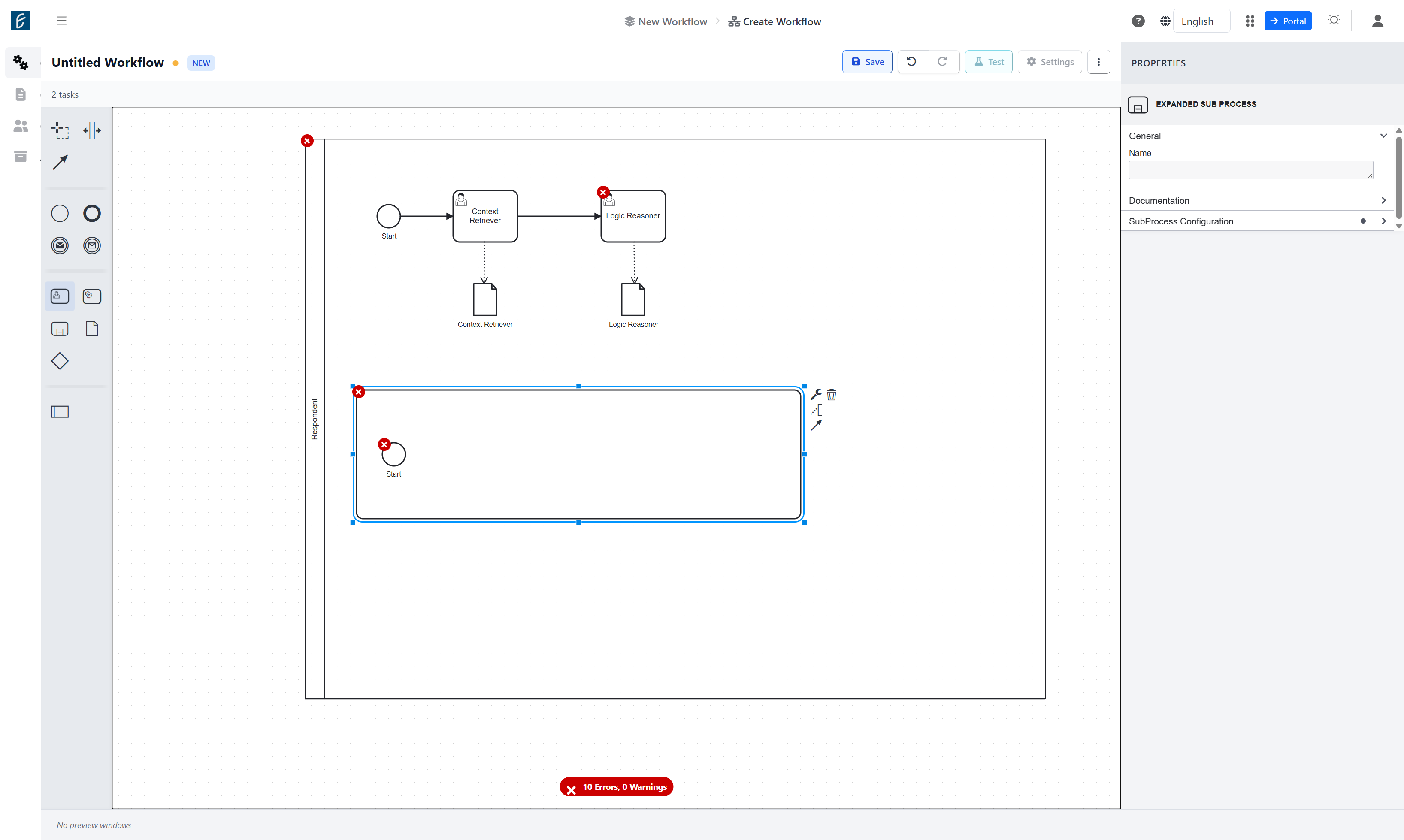Viewport: 1404px width, 840px height.
Task: Click the wrench change-type icon beside subprocess
Action: 816,395
